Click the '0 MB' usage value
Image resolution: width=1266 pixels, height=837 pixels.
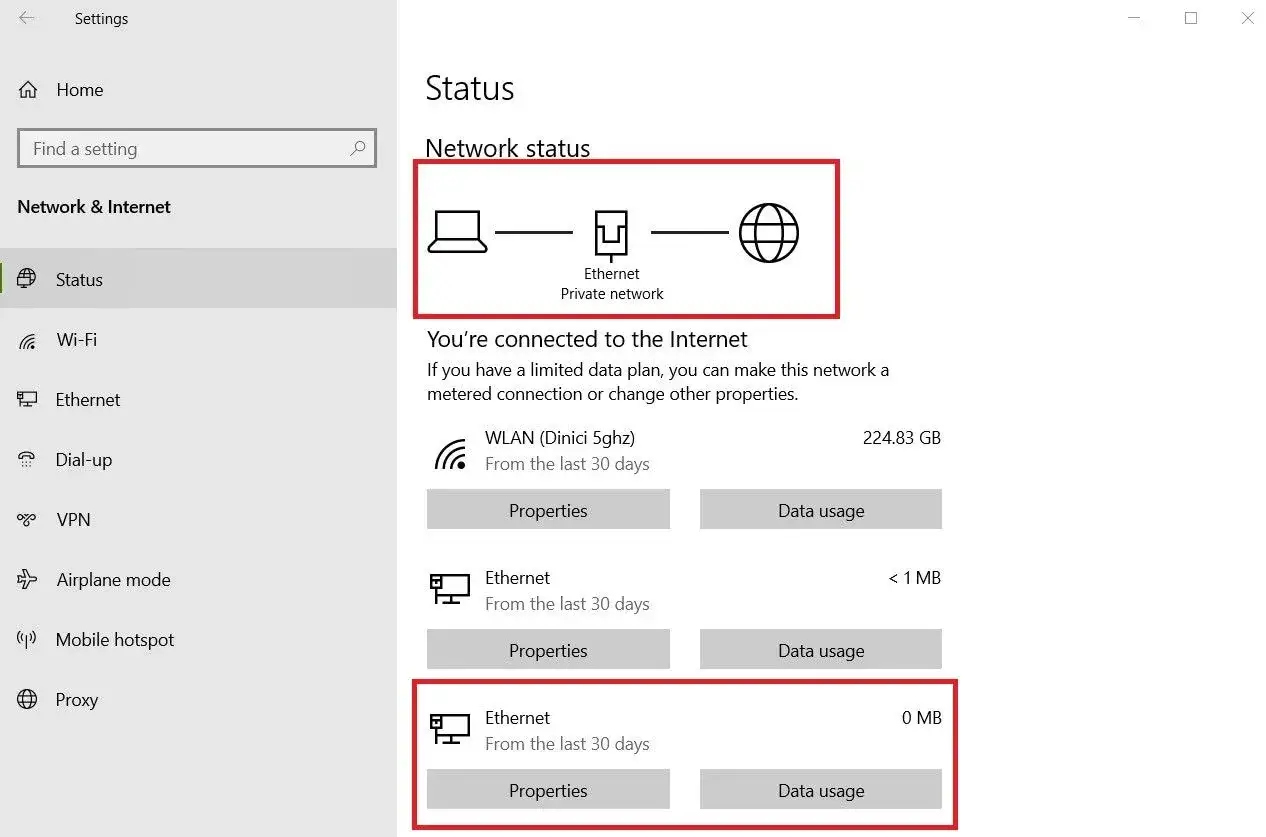click(x=921, y=717)
